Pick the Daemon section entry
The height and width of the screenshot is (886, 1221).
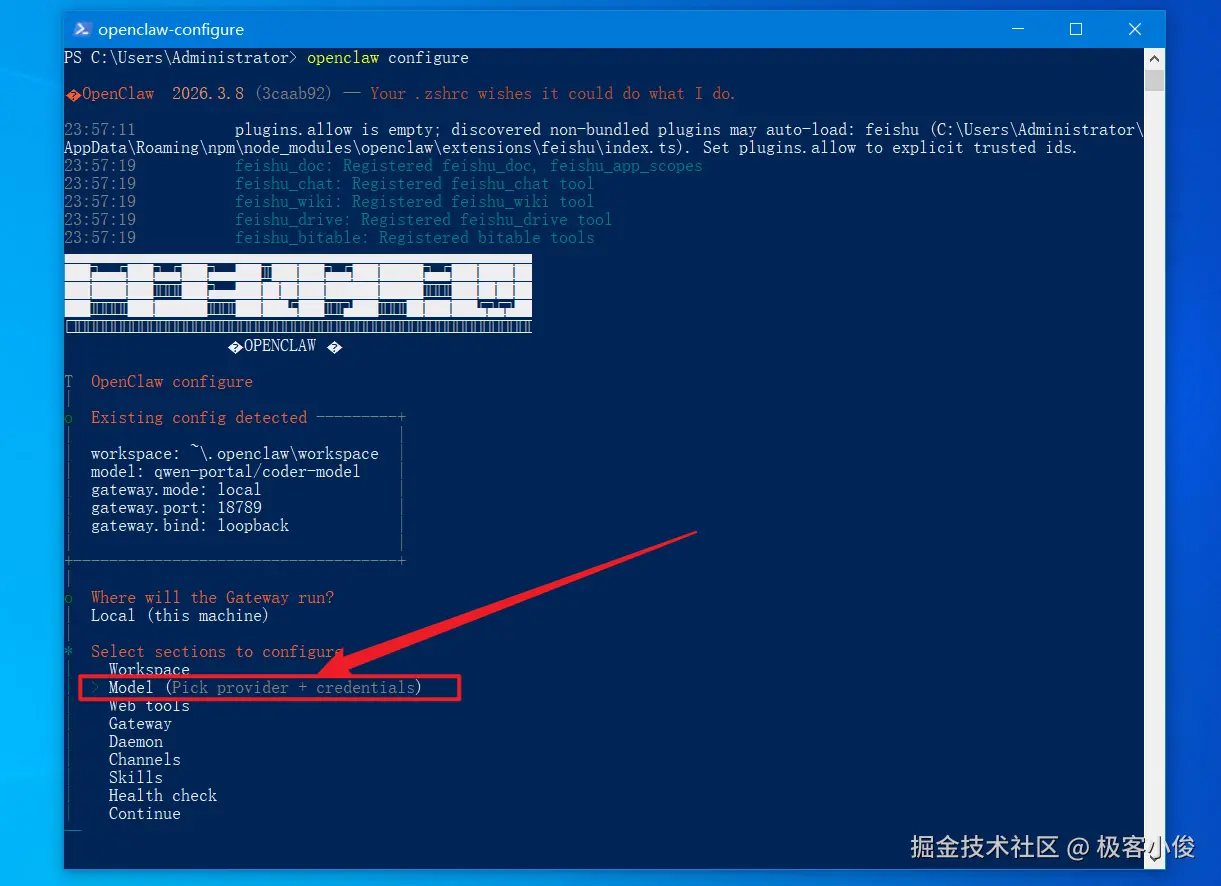point(136,741)
